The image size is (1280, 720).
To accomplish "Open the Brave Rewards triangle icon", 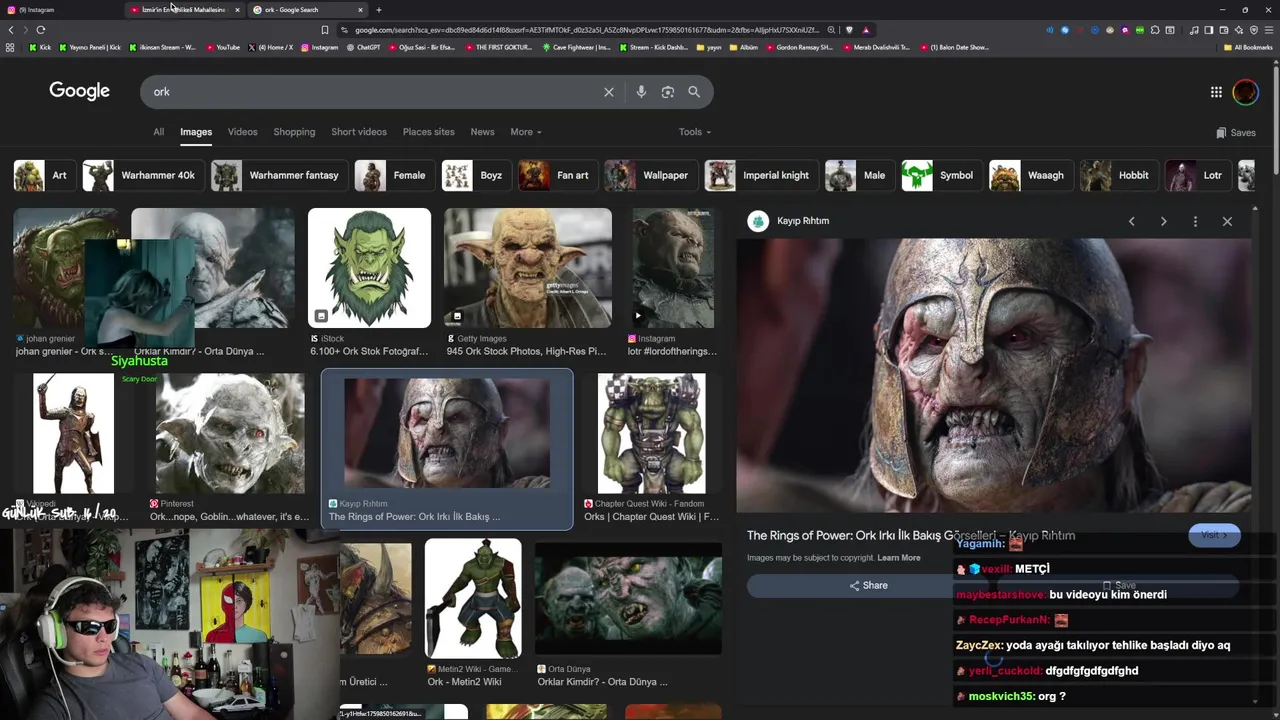I will [866, 30].
